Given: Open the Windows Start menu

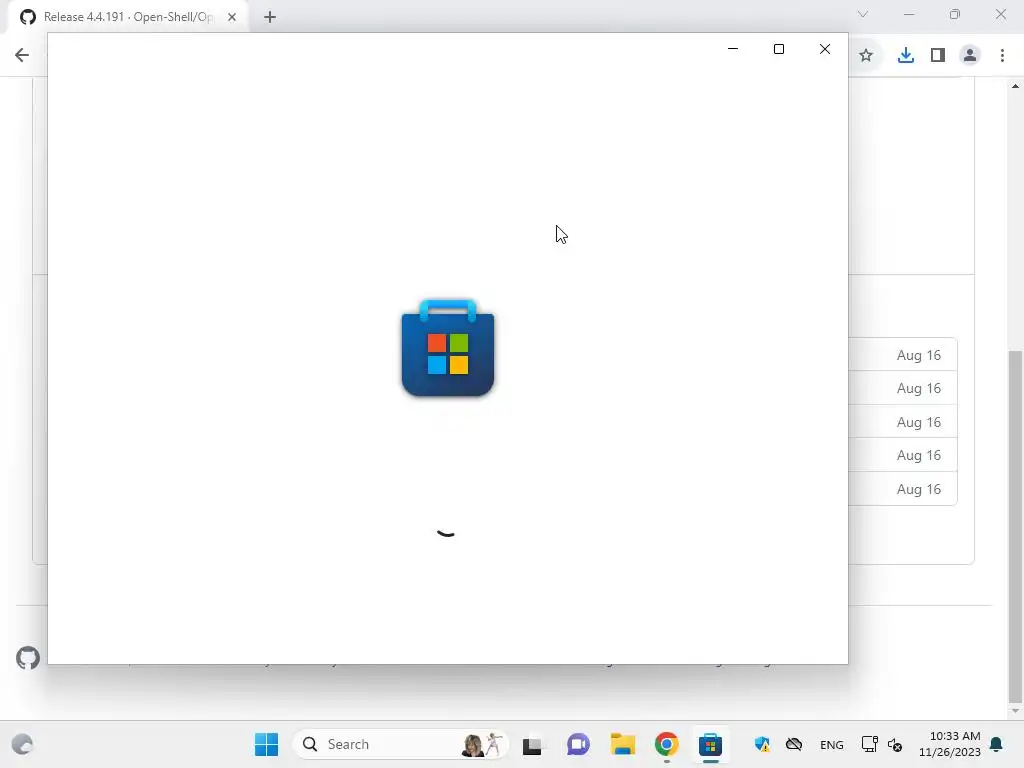Looking at the screenshot, I should click(x=266, y=744).
